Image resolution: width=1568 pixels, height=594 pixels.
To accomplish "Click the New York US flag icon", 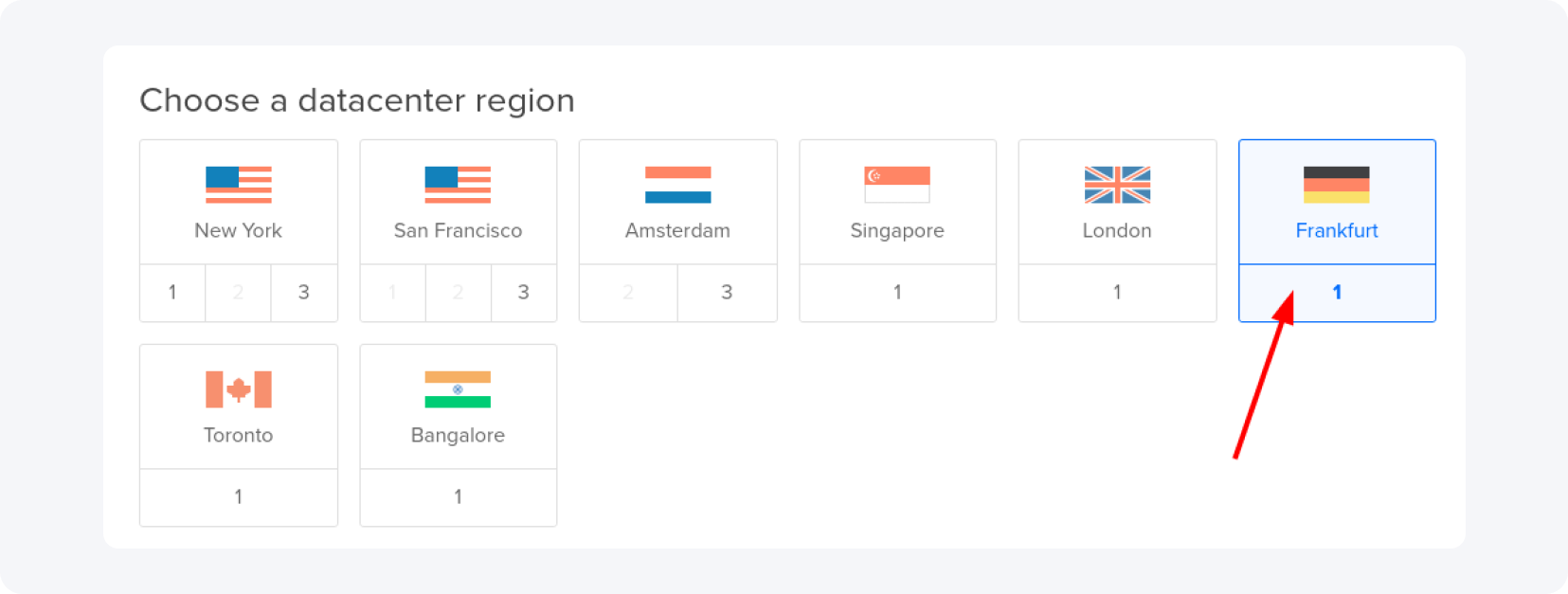I will pyautogui.click(x=239, y=185).
